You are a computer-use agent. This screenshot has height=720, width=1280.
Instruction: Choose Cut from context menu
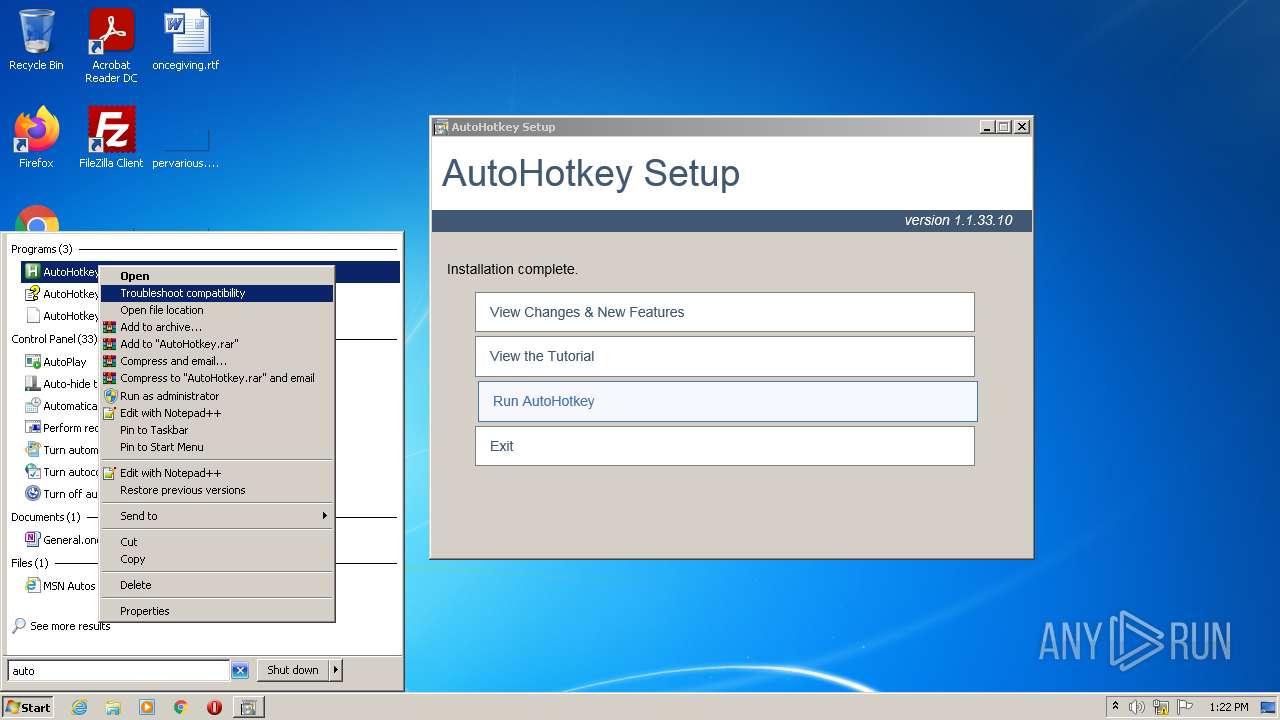click(x=217, y=542)
